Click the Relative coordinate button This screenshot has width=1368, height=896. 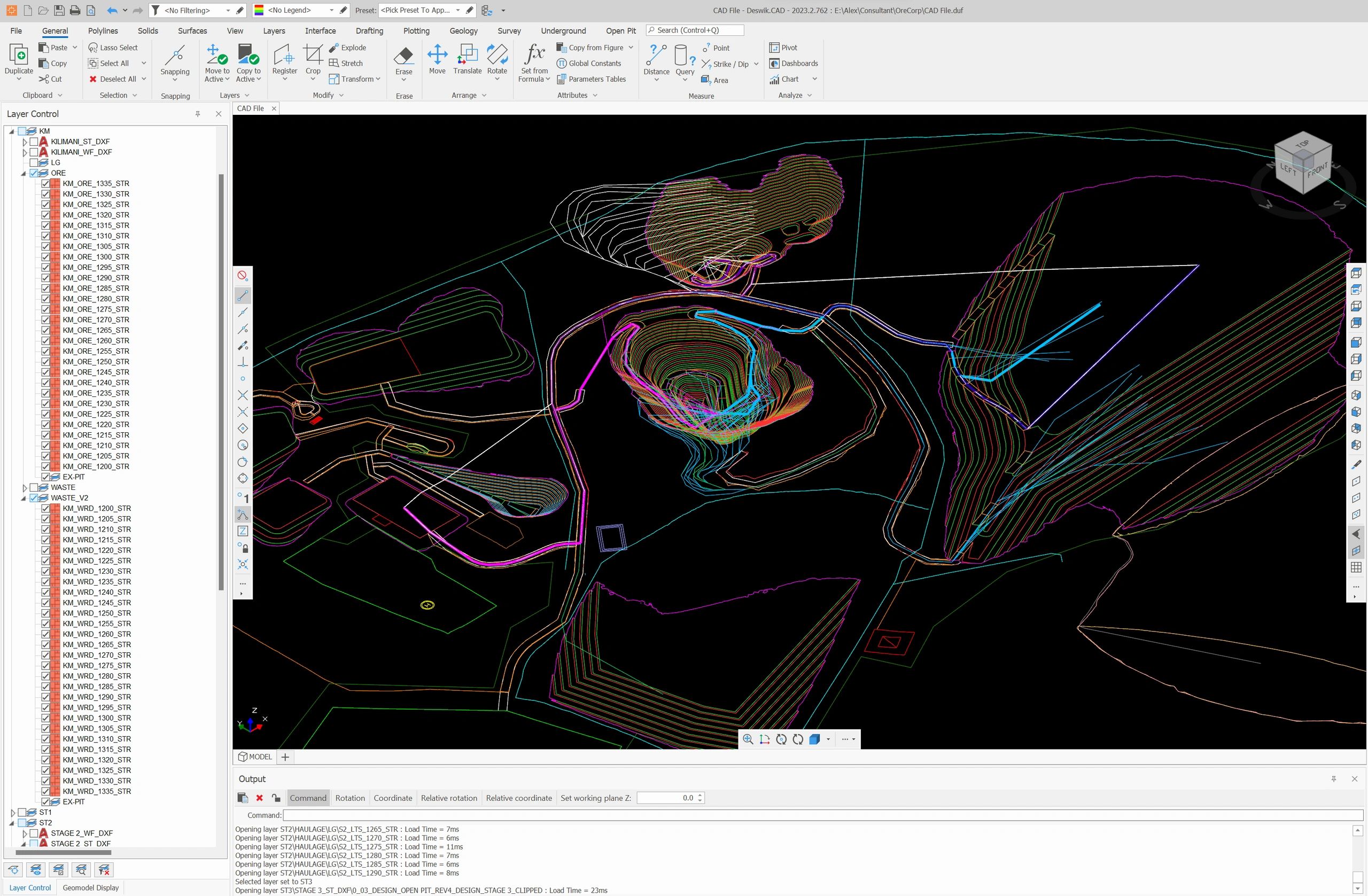[518, 798]
